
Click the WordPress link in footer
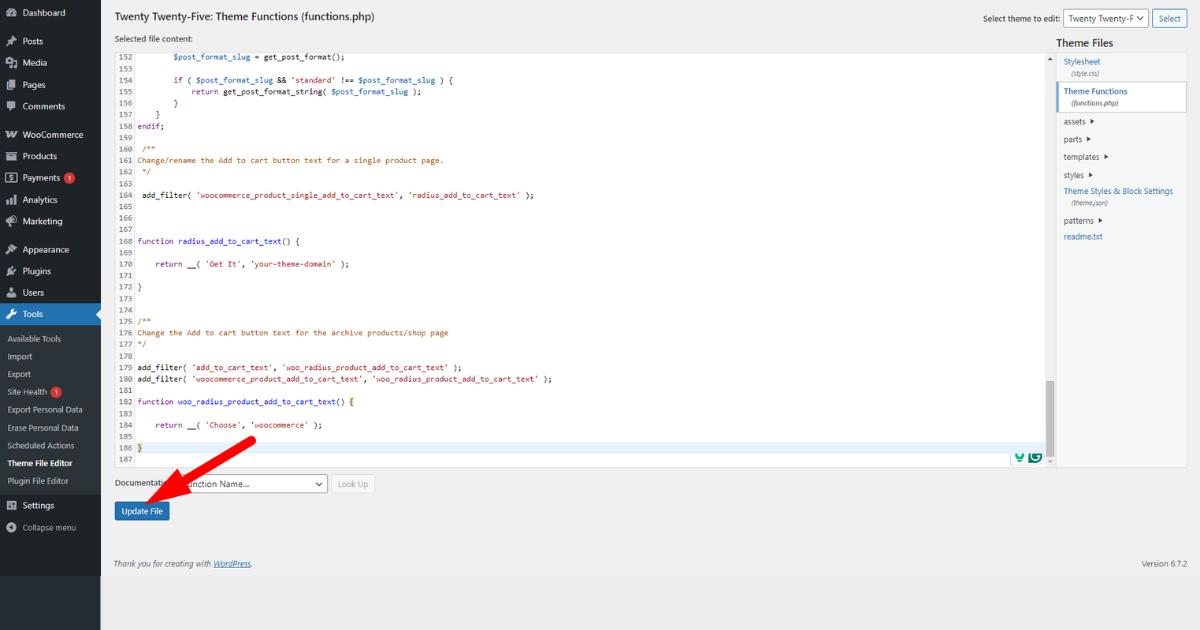[233, 563]
